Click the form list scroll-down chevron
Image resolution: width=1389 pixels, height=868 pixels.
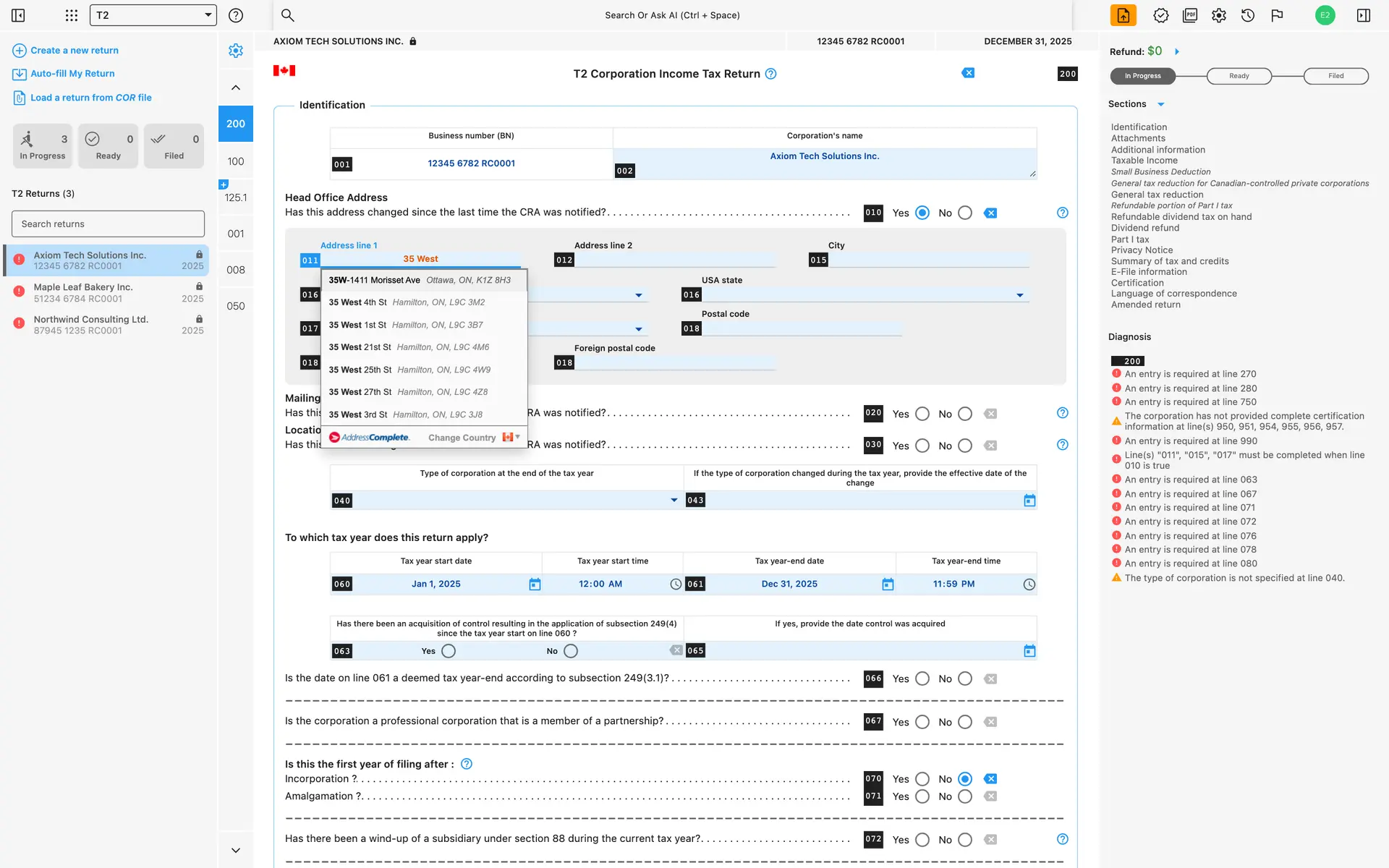(x=236, y=851)
